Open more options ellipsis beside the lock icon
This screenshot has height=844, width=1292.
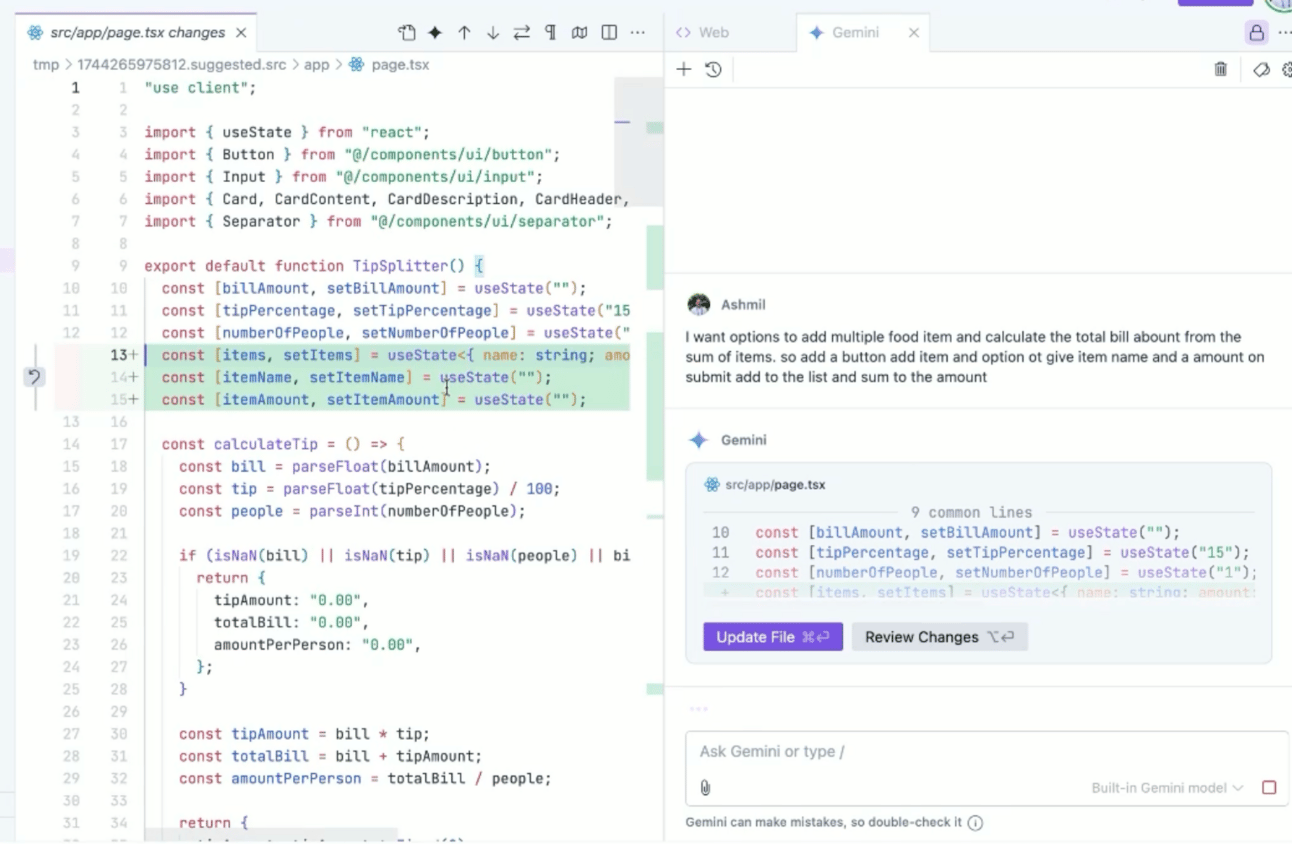1284,33
